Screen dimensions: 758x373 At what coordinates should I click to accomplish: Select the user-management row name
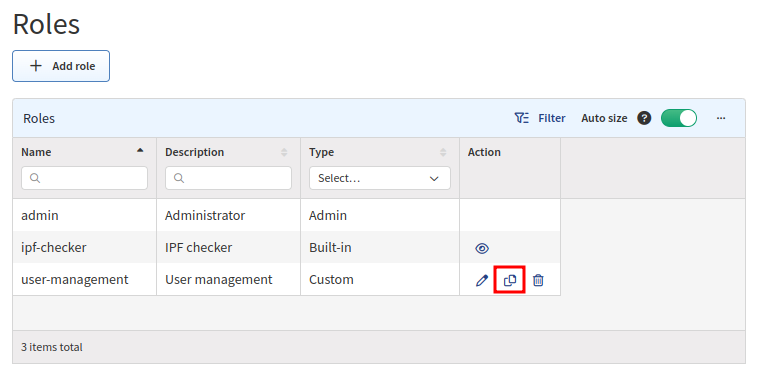coord(75,279)
